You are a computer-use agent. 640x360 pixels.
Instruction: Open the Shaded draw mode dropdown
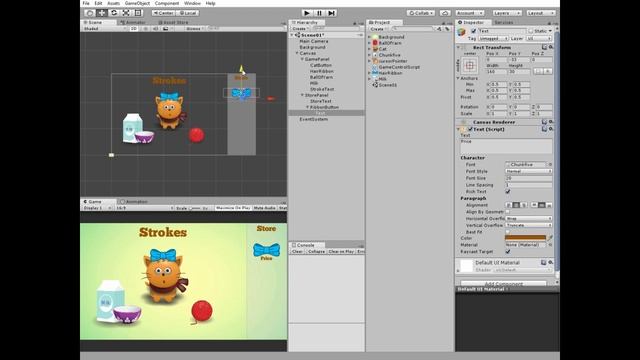pyautogui.click(x=104, y=29)
